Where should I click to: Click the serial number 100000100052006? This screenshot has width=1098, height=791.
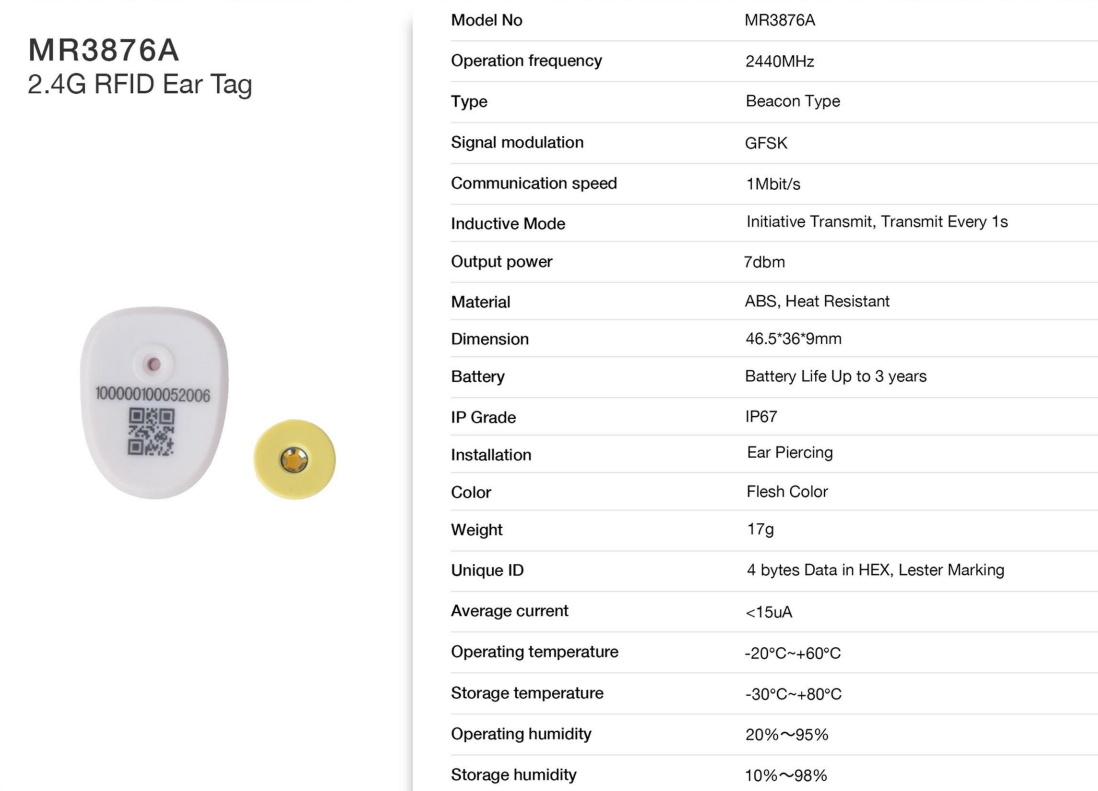pos(153,395)
